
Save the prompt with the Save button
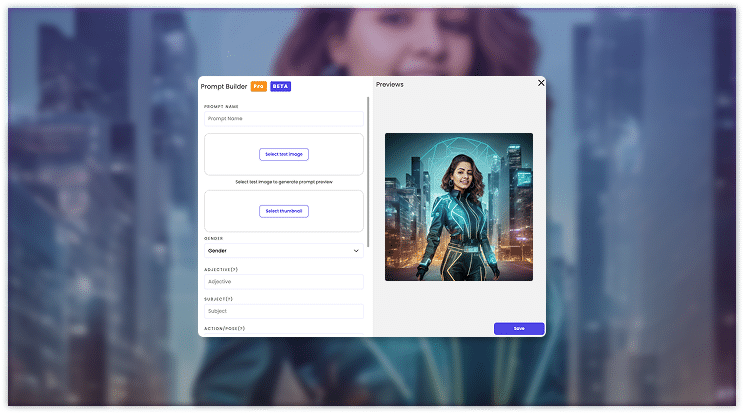[518, 328]
